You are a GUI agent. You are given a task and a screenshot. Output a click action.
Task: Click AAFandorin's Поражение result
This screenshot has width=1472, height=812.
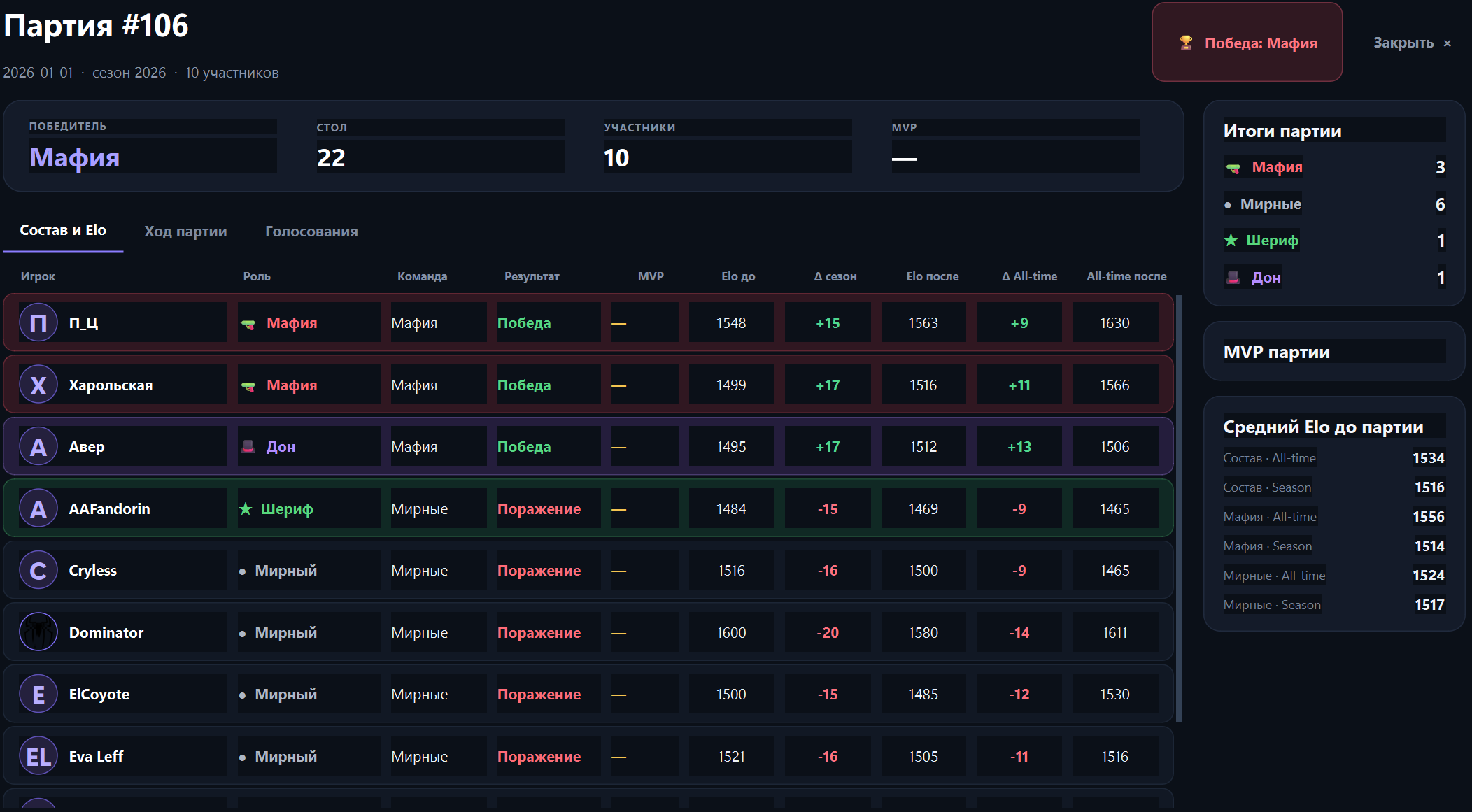(x=539, y=508)
